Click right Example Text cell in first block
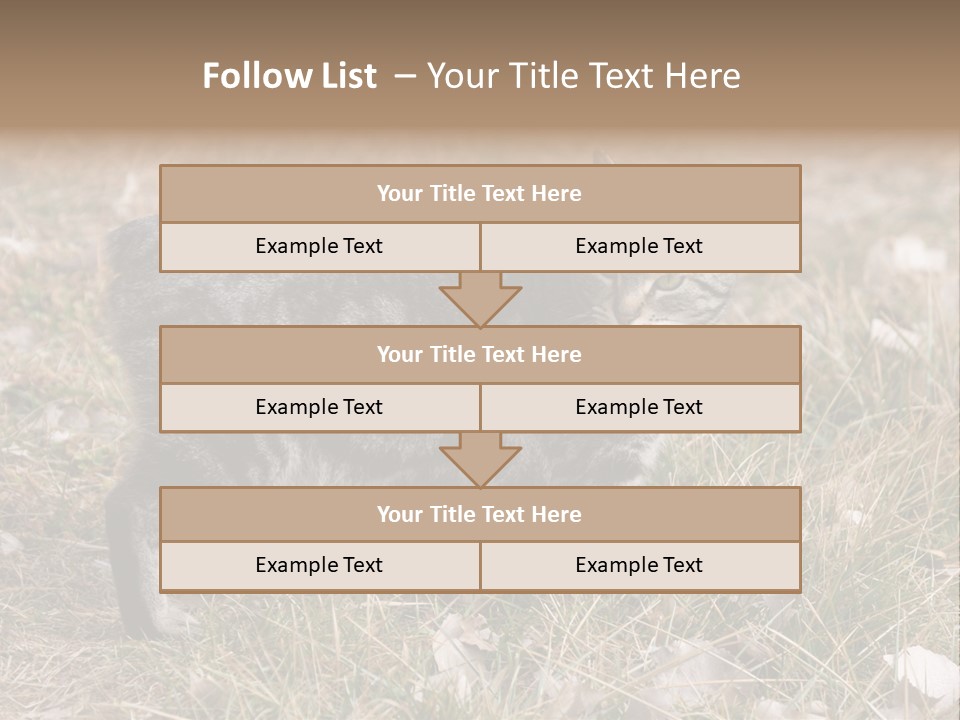Screen dimensions: 960x720 pyautogui.click(x=640, y=247)
